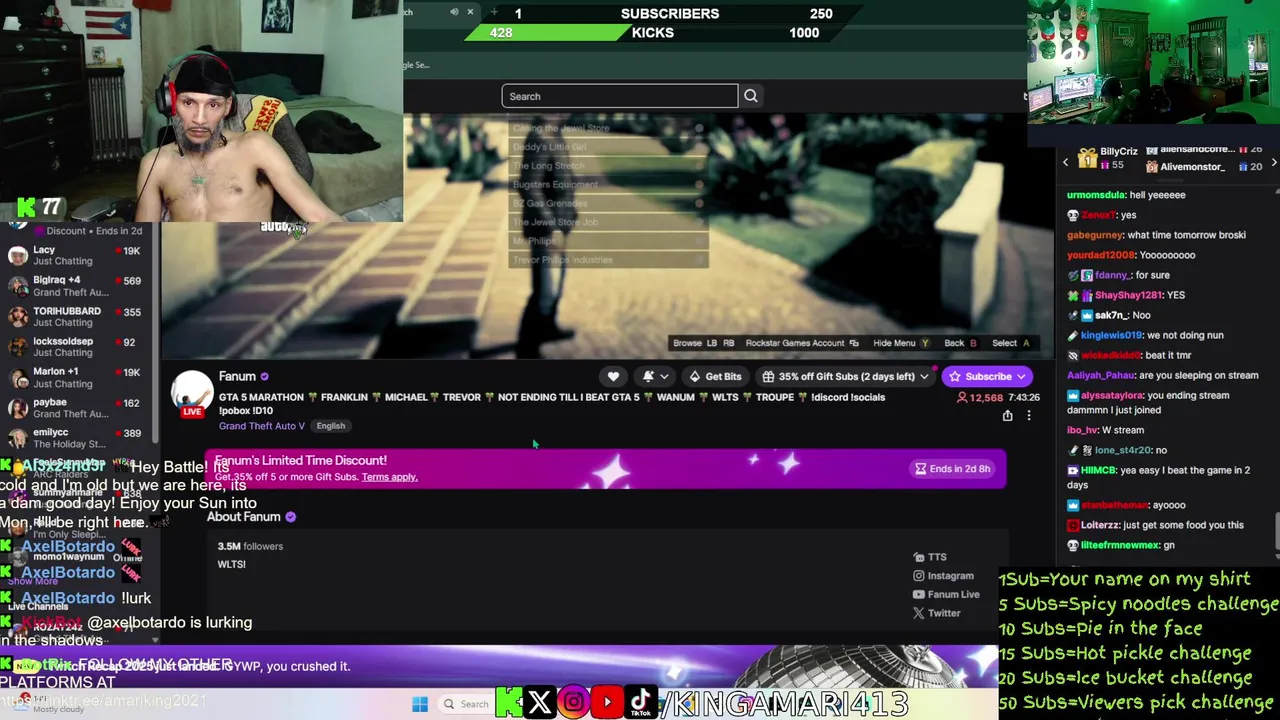
Task: Click username HIMCB in chat
Action: click(1099, 470)
